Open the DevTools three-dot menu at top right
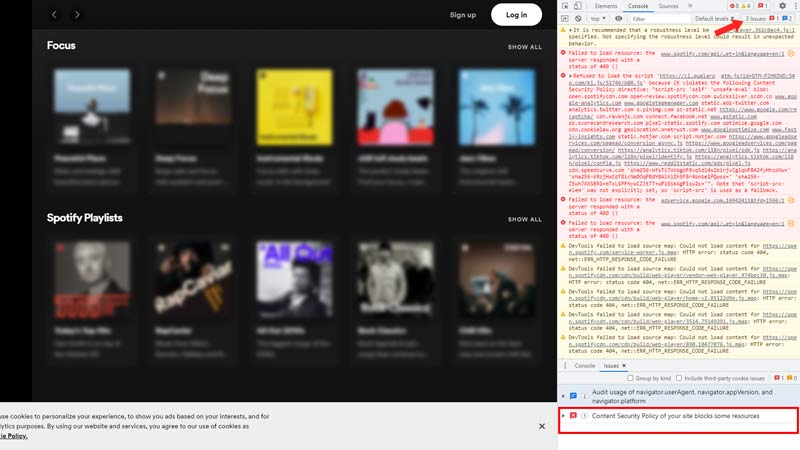The height and width of the screenshot is (450, 800). click(x=796, y=6)
